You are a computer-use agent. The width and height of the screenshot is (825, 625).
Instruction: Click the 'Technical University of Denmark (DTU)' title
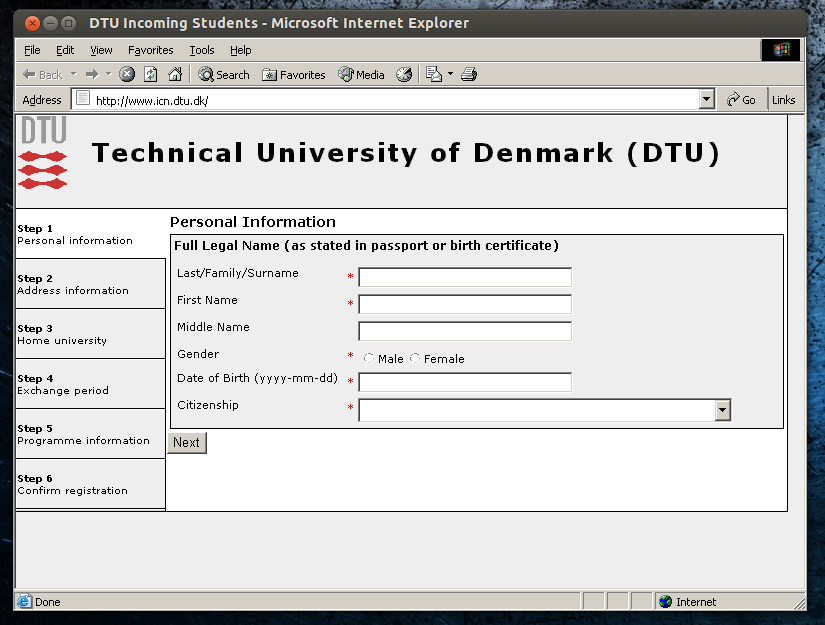[406, 153]
